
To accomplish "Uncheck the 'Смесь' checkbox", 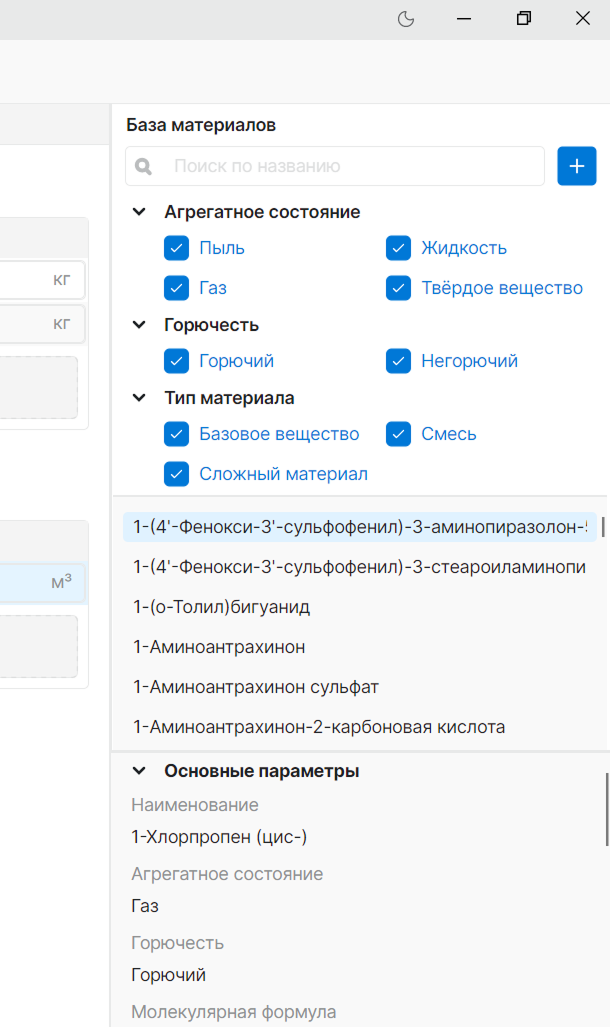I will (x=398, y=434).
